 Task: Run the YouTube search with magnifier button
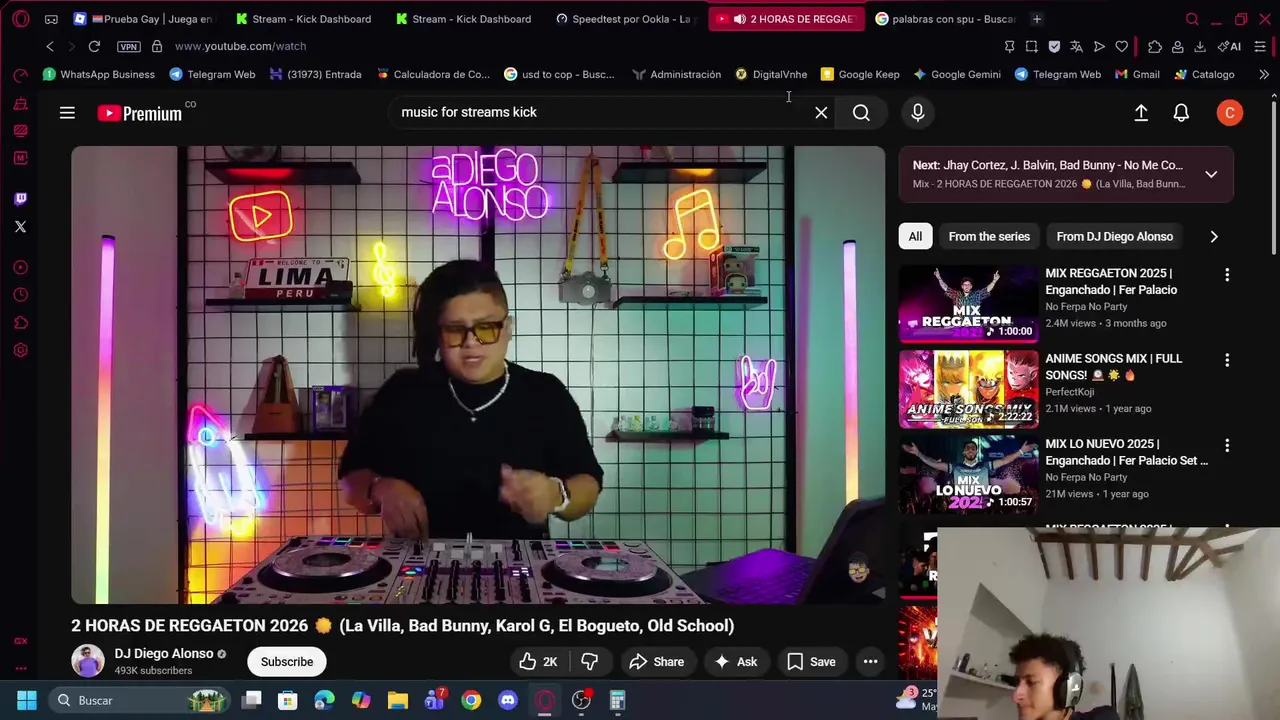(861, 113)
